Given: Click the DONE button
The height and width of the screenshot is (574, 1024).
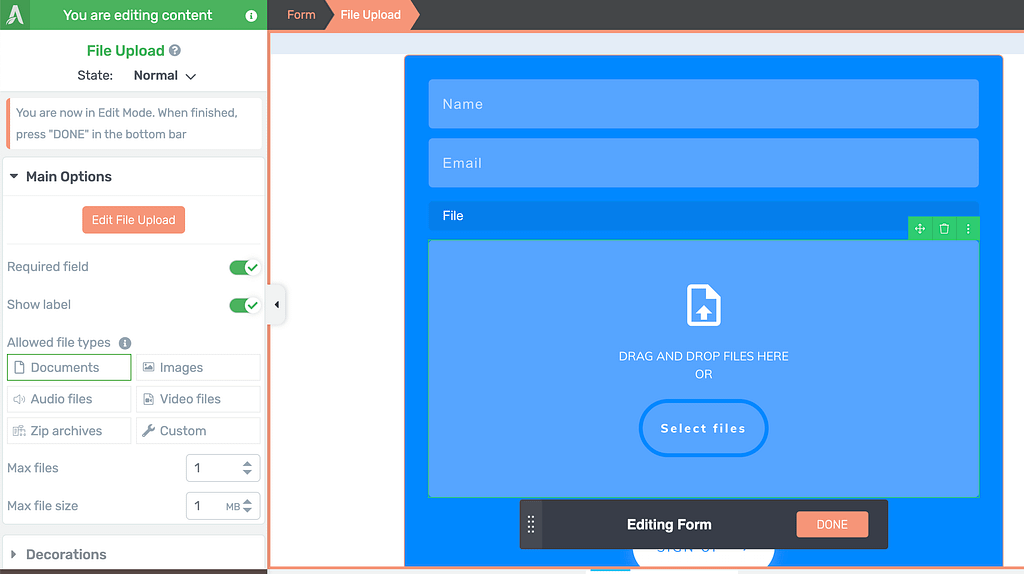Looking at the screenshot, I should (832, 524).
